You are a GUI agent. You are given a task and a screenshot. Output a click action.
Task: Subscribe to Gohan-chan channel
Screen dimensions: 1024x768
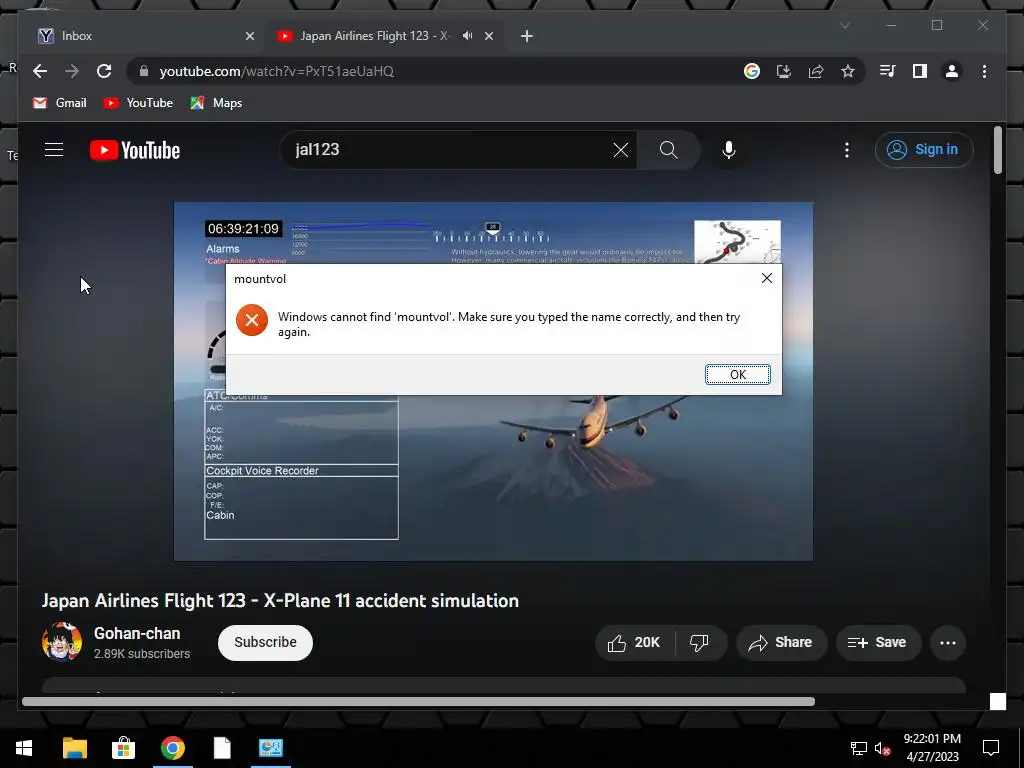265,643
